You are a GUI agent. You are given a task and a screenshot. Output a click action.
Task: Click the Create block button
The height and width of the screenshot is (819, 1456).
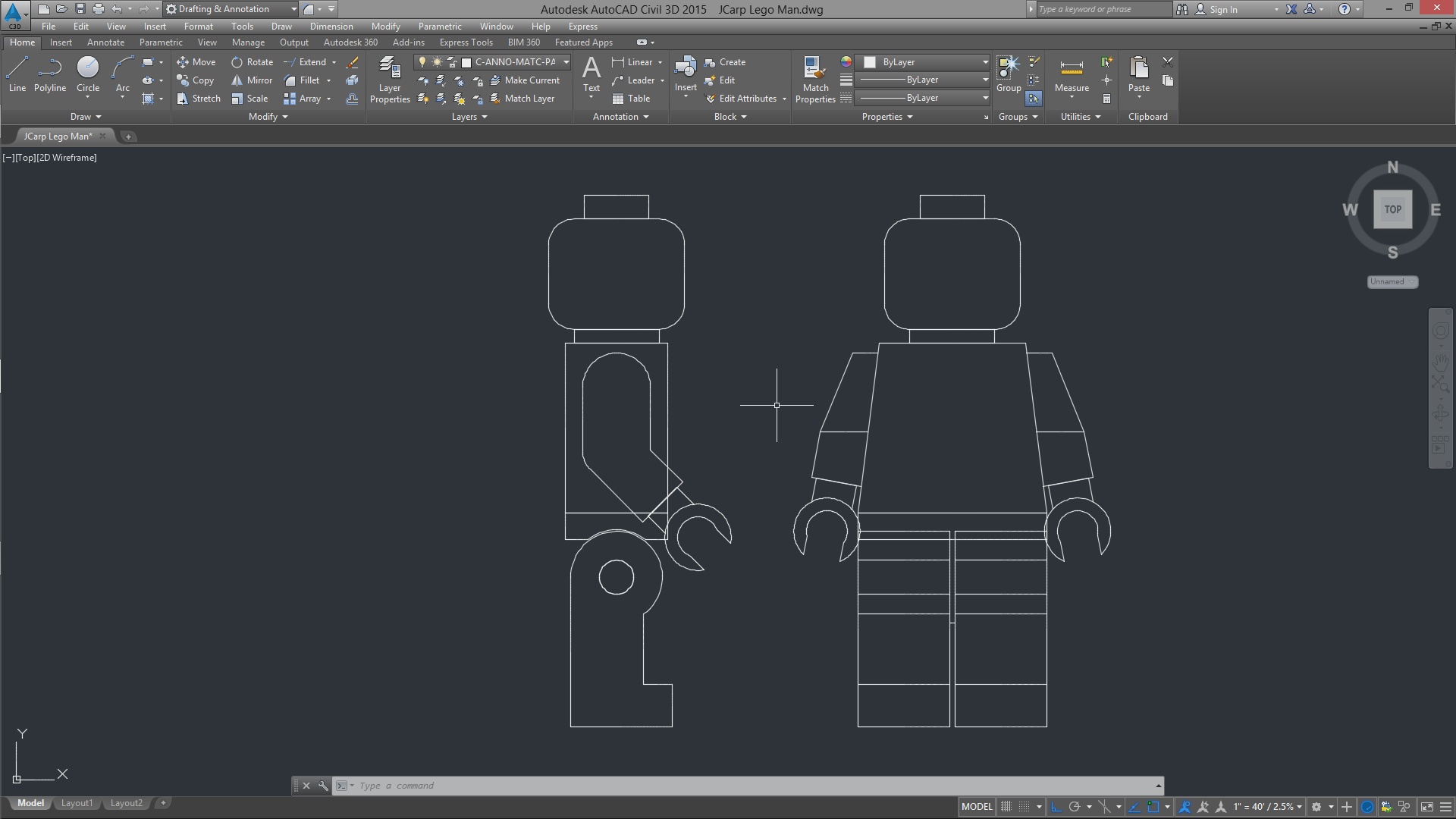click(x=725, y=62)
